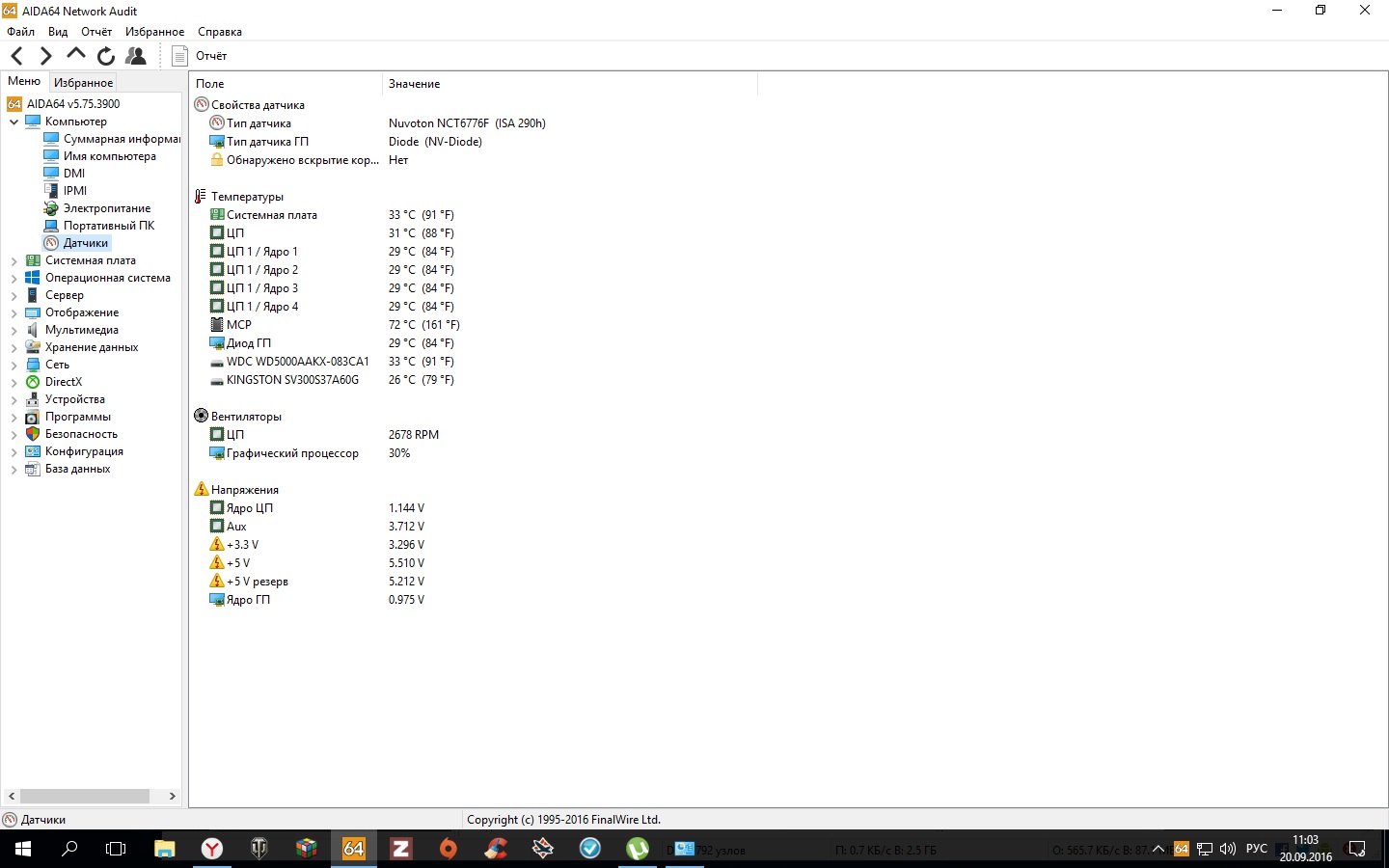Select Имя компьютера in the tree

tap(109, 156)
